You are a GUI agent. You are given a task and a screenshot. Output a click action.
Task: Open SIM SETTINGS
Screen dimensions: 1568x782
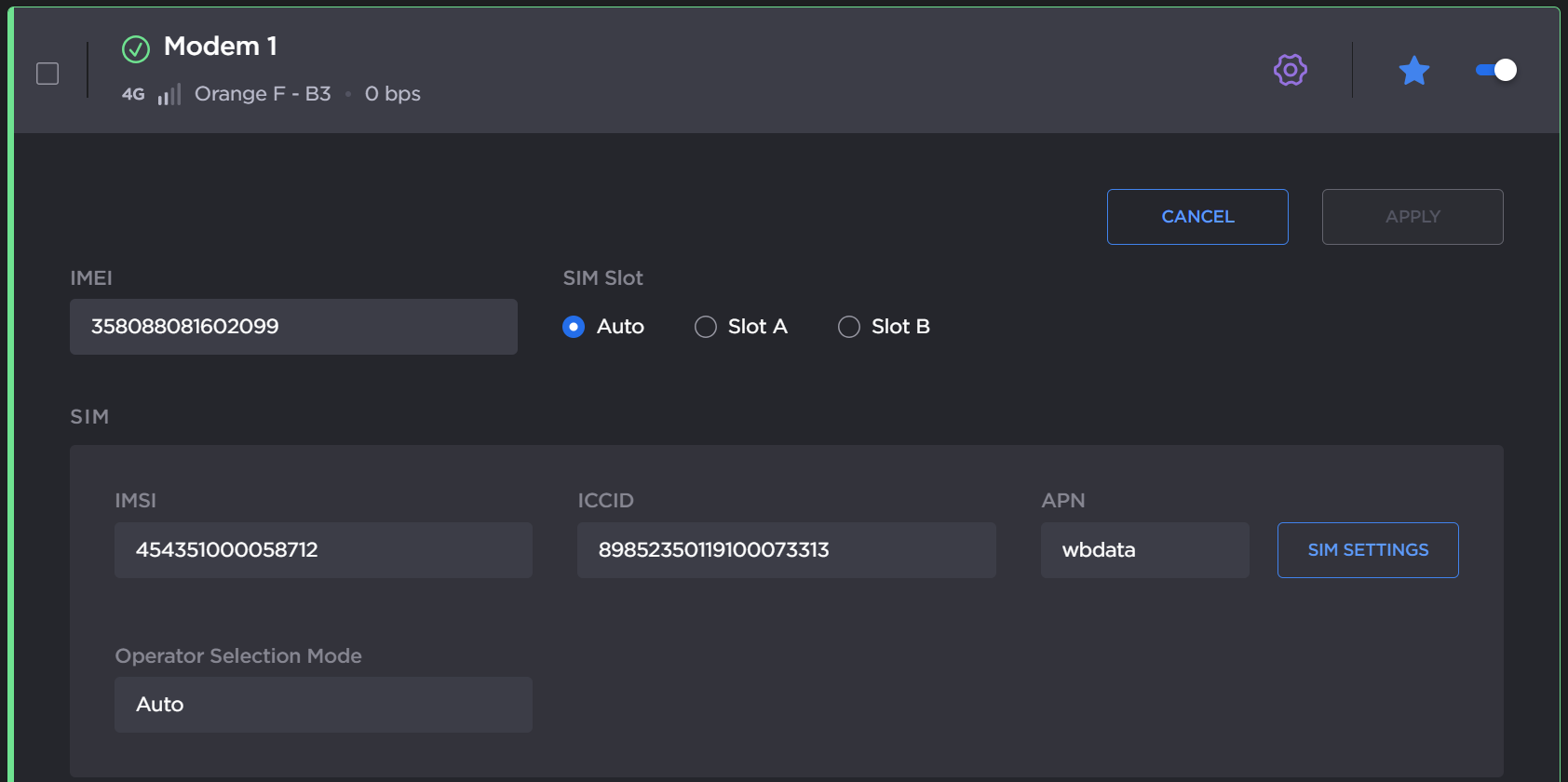point(1367,550)
